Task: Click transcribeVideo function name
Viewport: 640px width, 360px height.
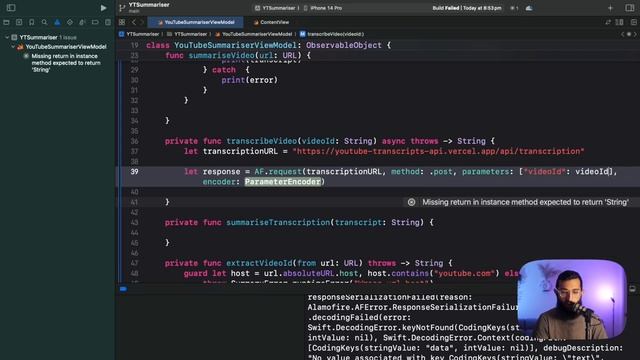Action: (x=262, y=141)
